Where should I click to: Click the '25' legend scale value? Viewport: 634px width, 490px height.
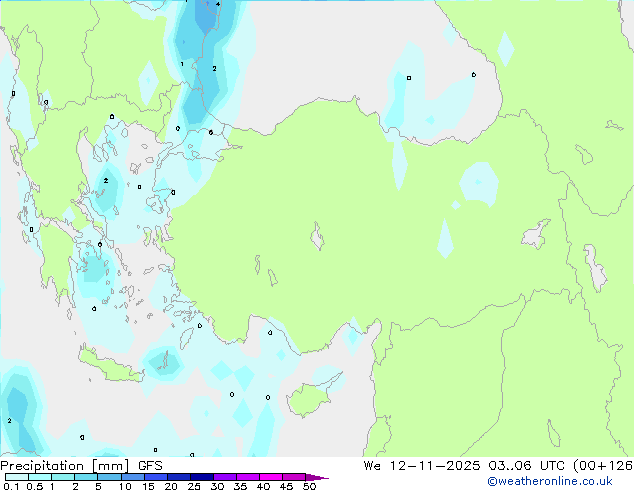click(194, 486)
